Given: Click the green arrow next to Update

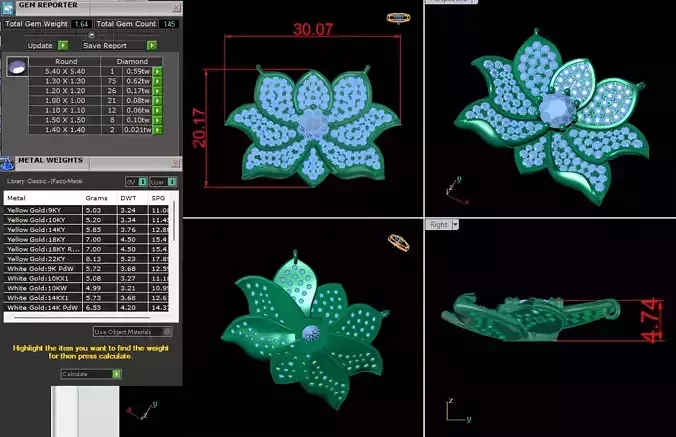Looking at the screenshot, I should pos(63,45).
